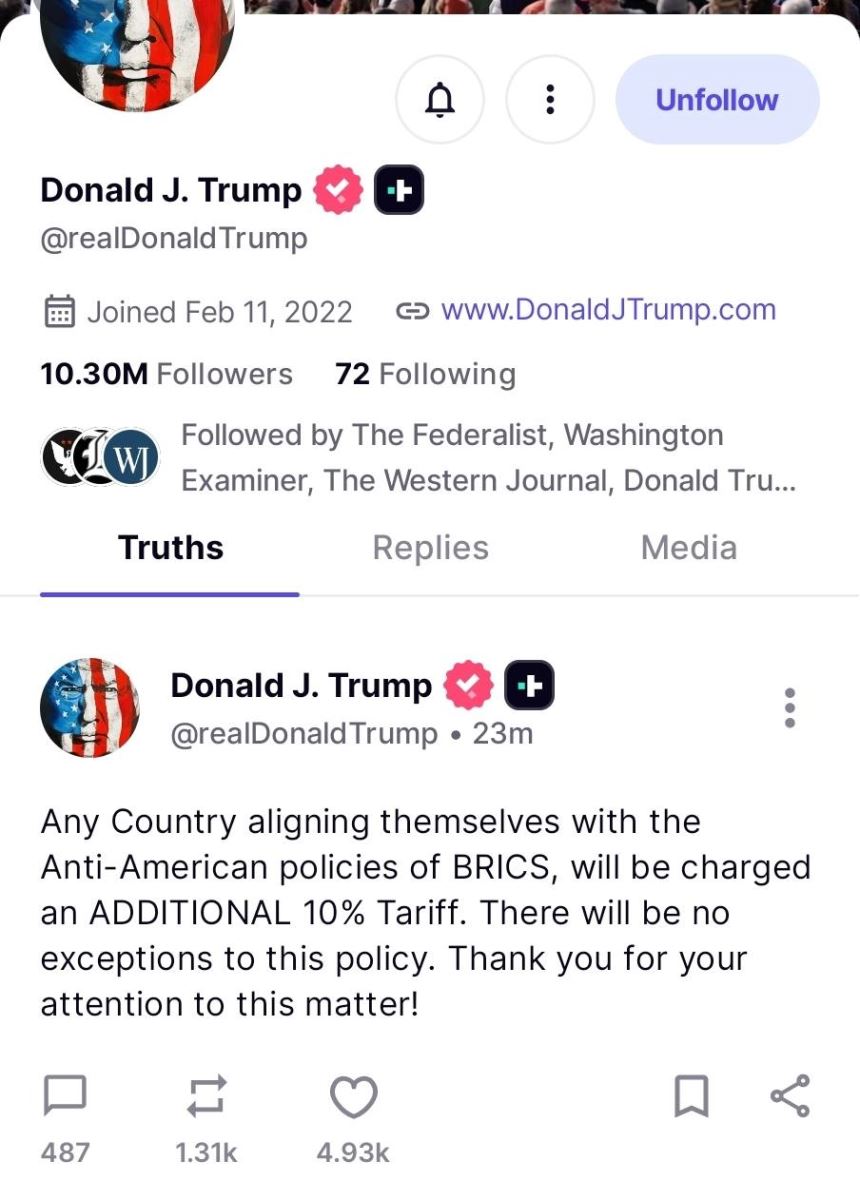The width and height of the screenshot is (860, 1200).
Task: Open profile three-dot options menu
Action: (x=550, y=100)
